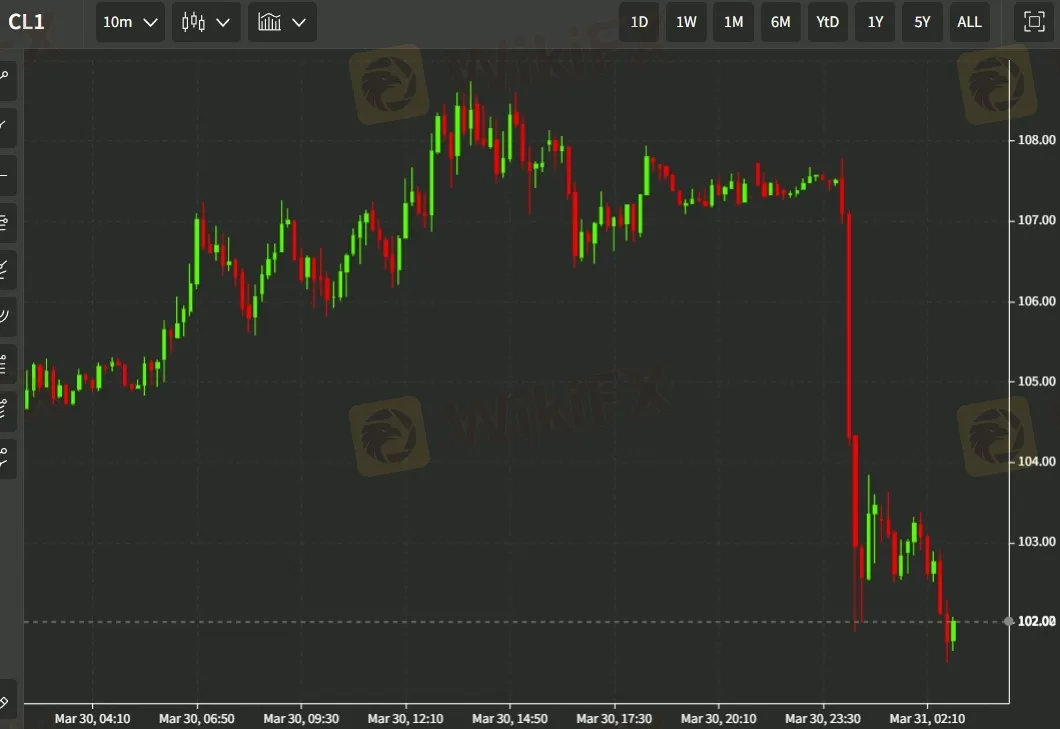Click the Mar 30, 09:30 time label
This screenshot has height=729, width=1060.
tap(301, 718)
